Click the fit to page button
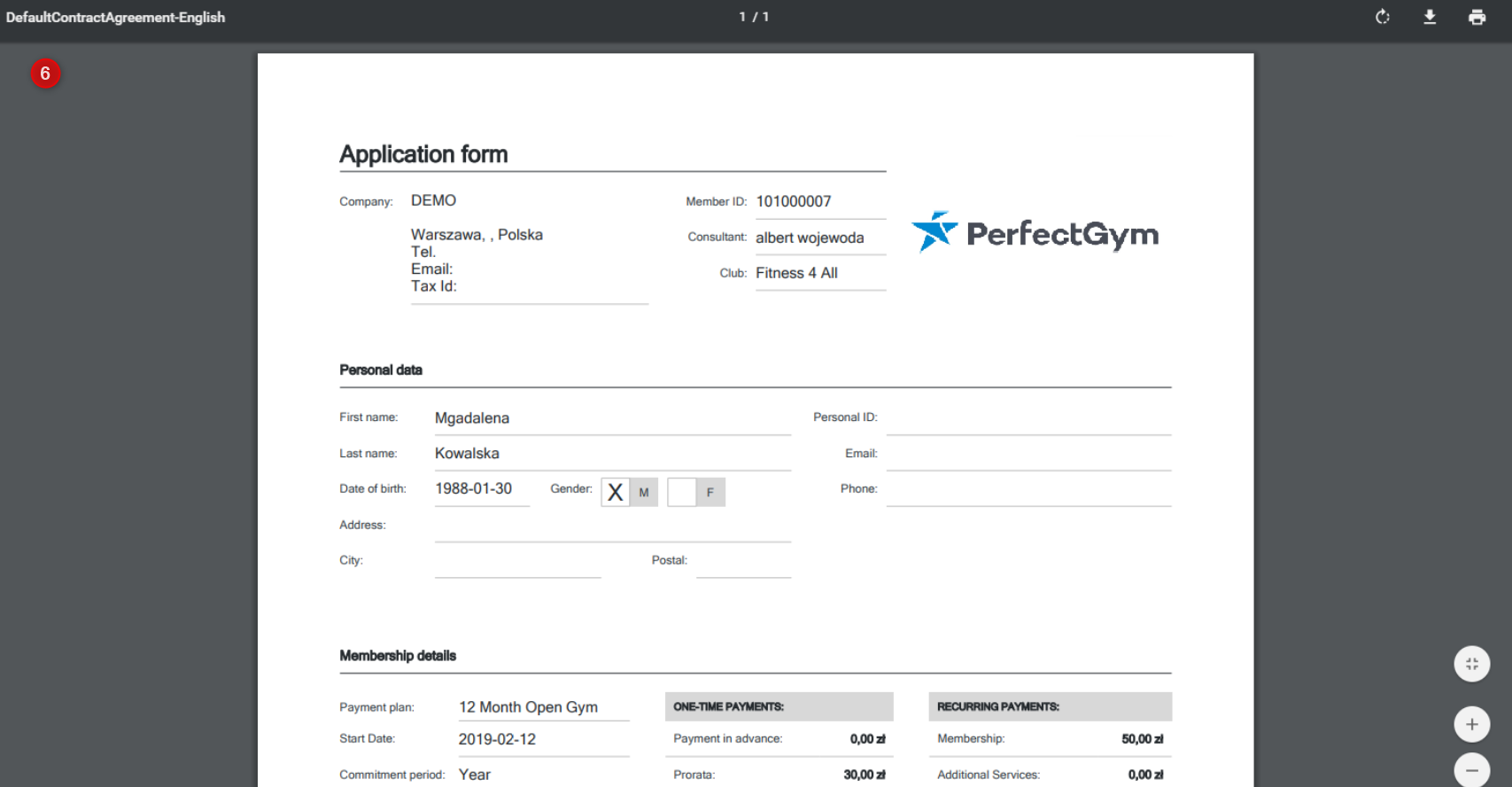Screen dimensions: 1512x787 coord(1471,664)
